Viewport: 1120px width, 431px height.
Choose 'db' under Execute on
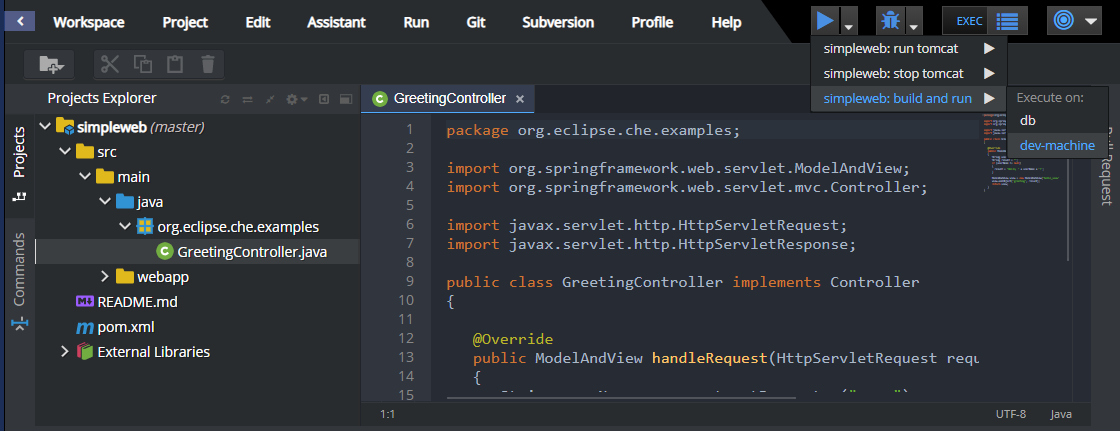1057,121
